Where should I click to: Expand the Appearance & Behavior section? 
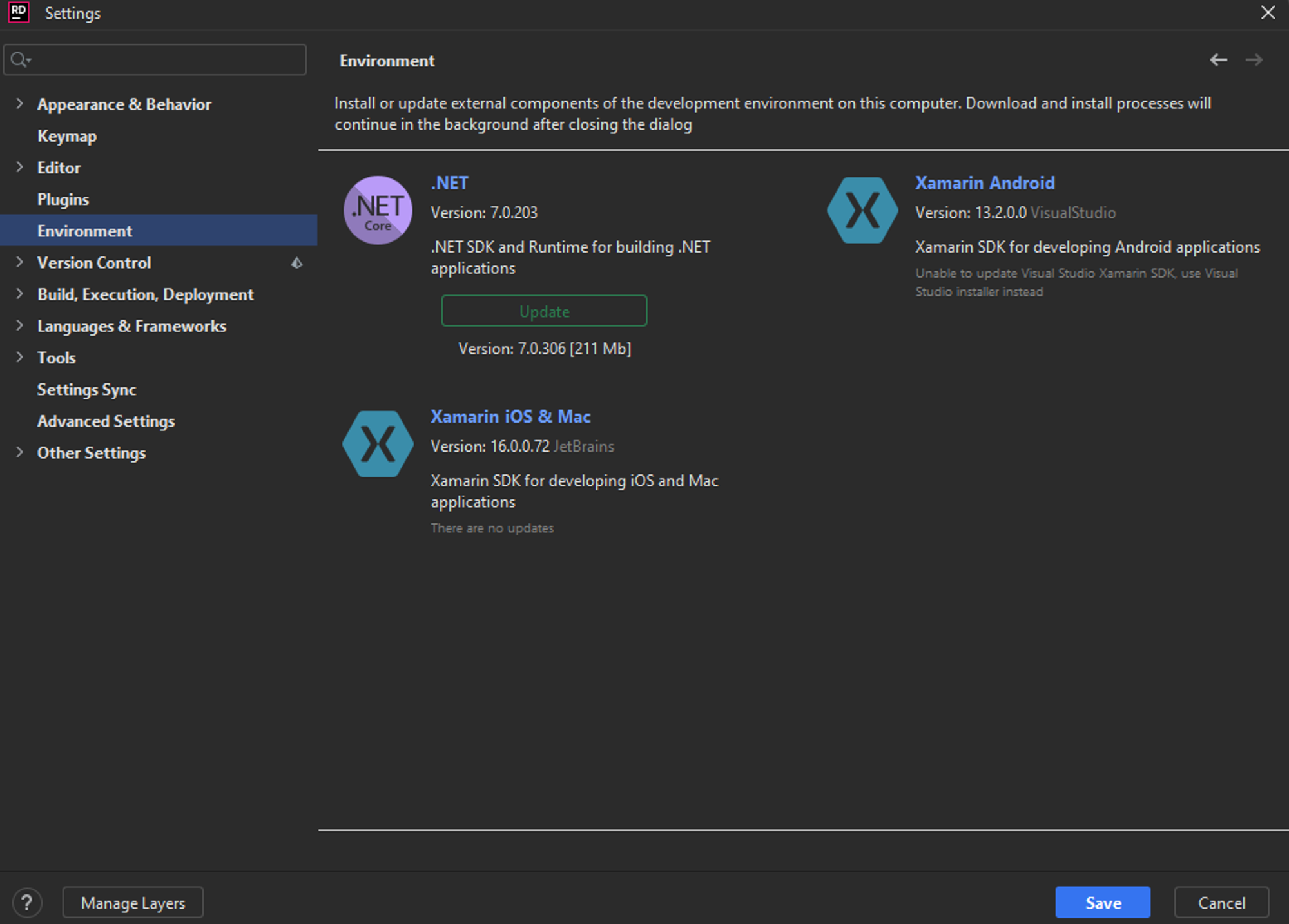click(x=22, y=104)
